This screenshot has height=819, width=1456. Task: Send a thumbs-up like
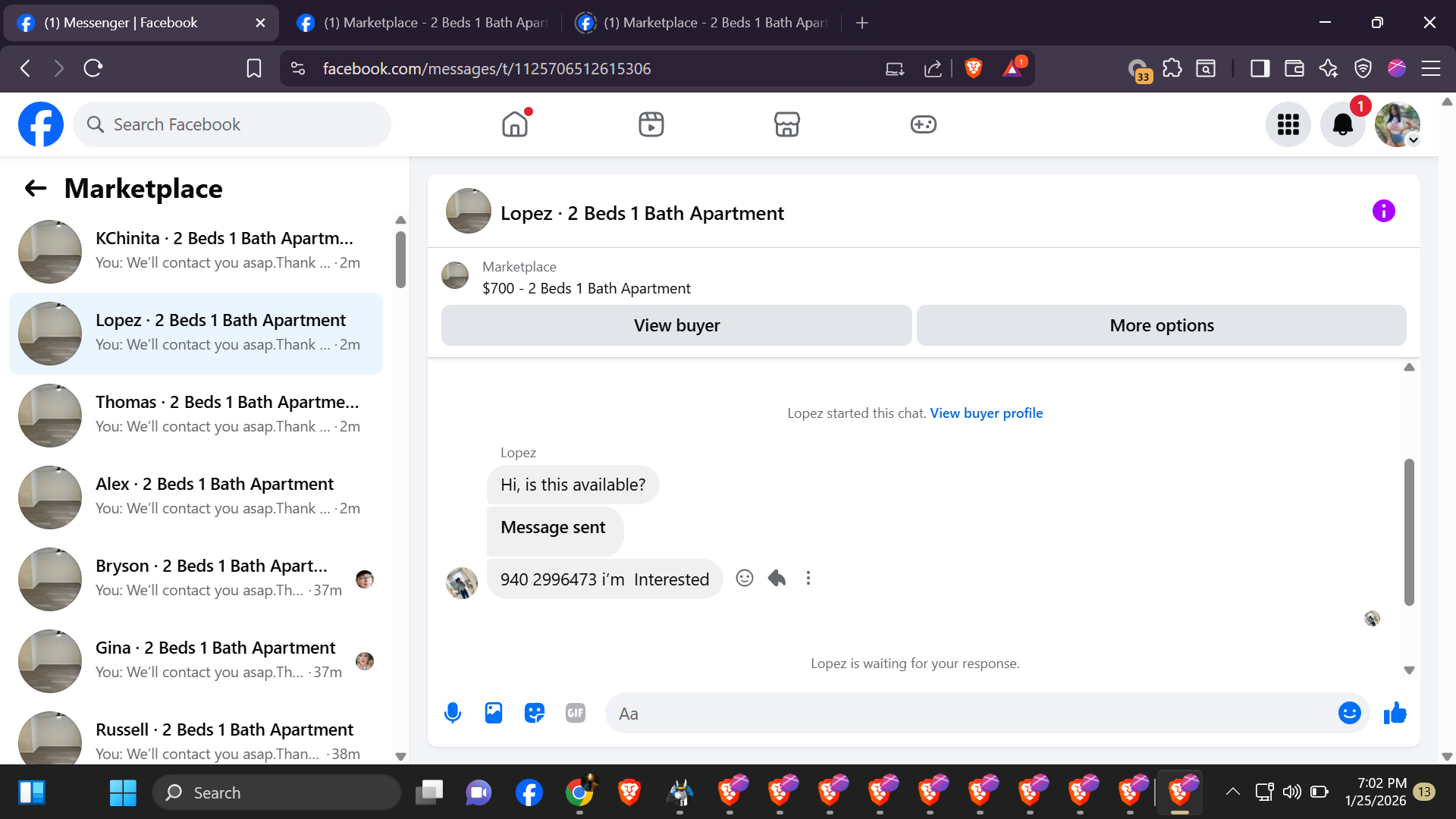[x=1395, y=713]
